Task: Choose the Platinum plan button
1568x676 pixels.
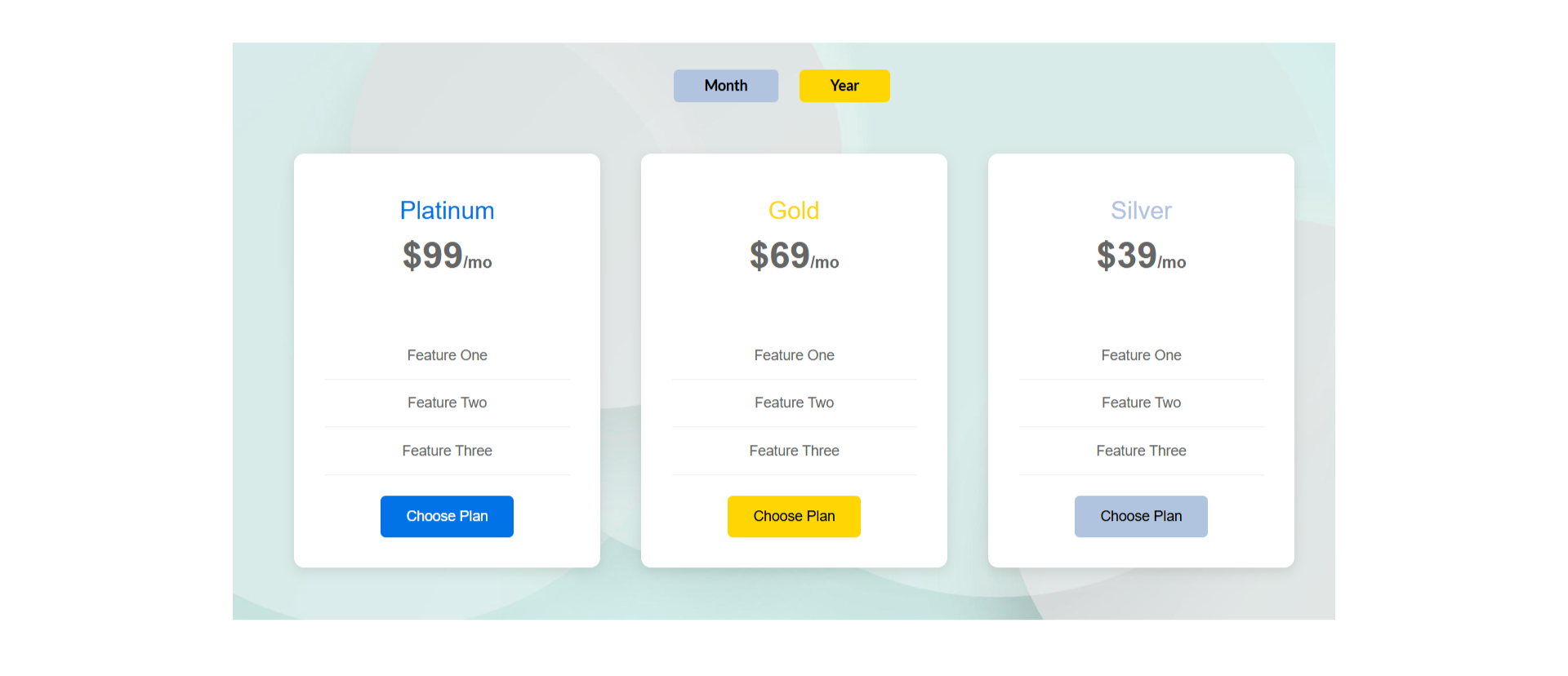Action: click(x=447, y=516)
